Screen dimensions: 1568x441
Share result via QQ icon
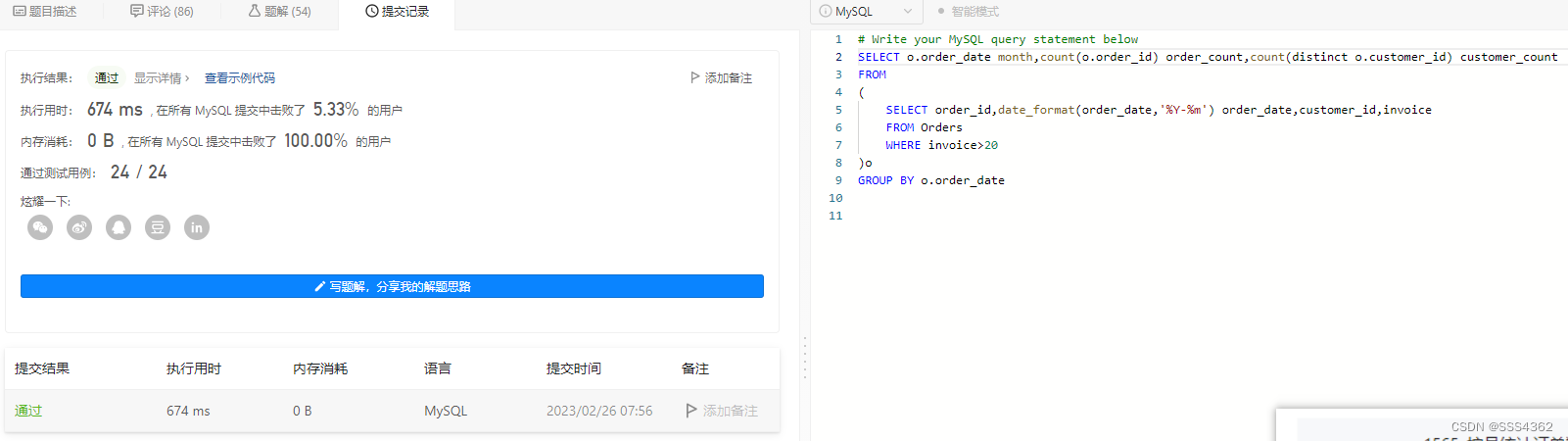(119, 227)
